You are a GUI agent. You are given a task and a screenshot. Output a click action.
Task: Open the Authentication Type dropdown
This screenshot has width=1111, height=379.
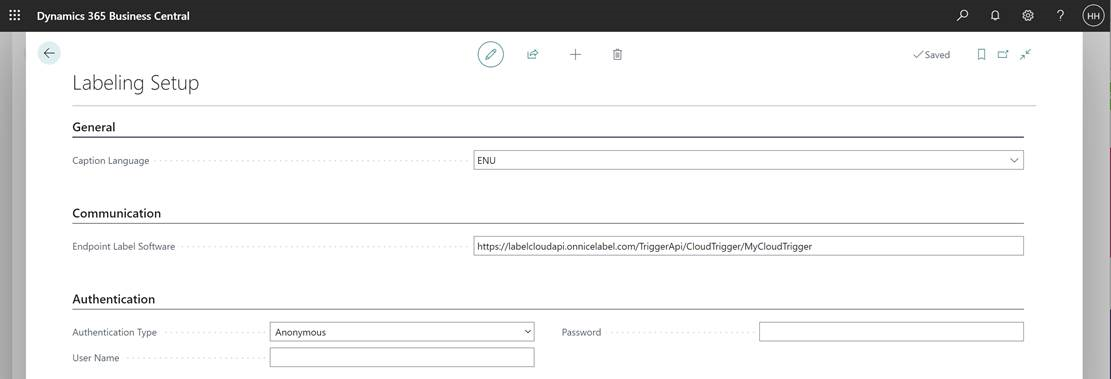(x=402, y=332)
